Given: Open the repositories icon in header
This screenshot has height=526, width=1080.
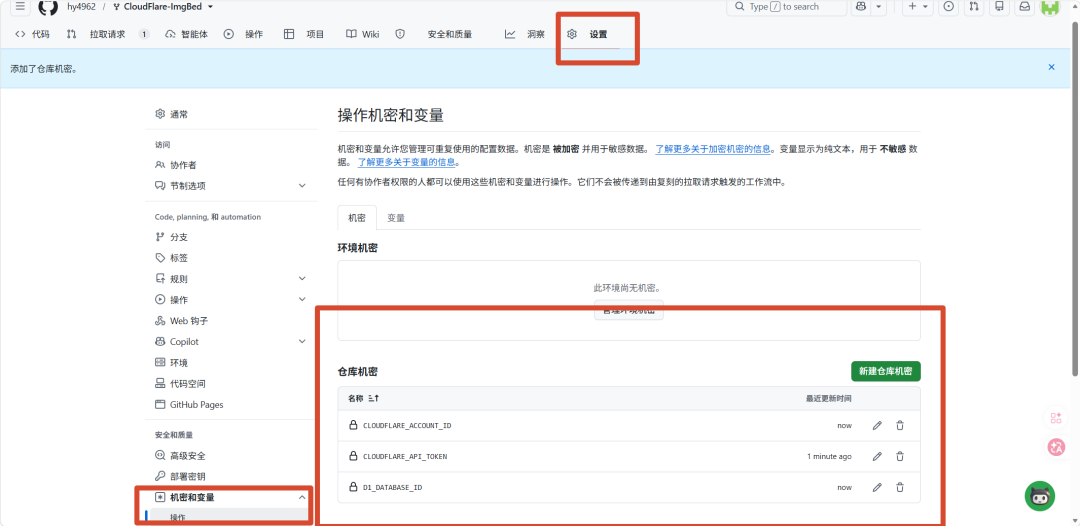Looking at the screenshot, I should point(999,7).
